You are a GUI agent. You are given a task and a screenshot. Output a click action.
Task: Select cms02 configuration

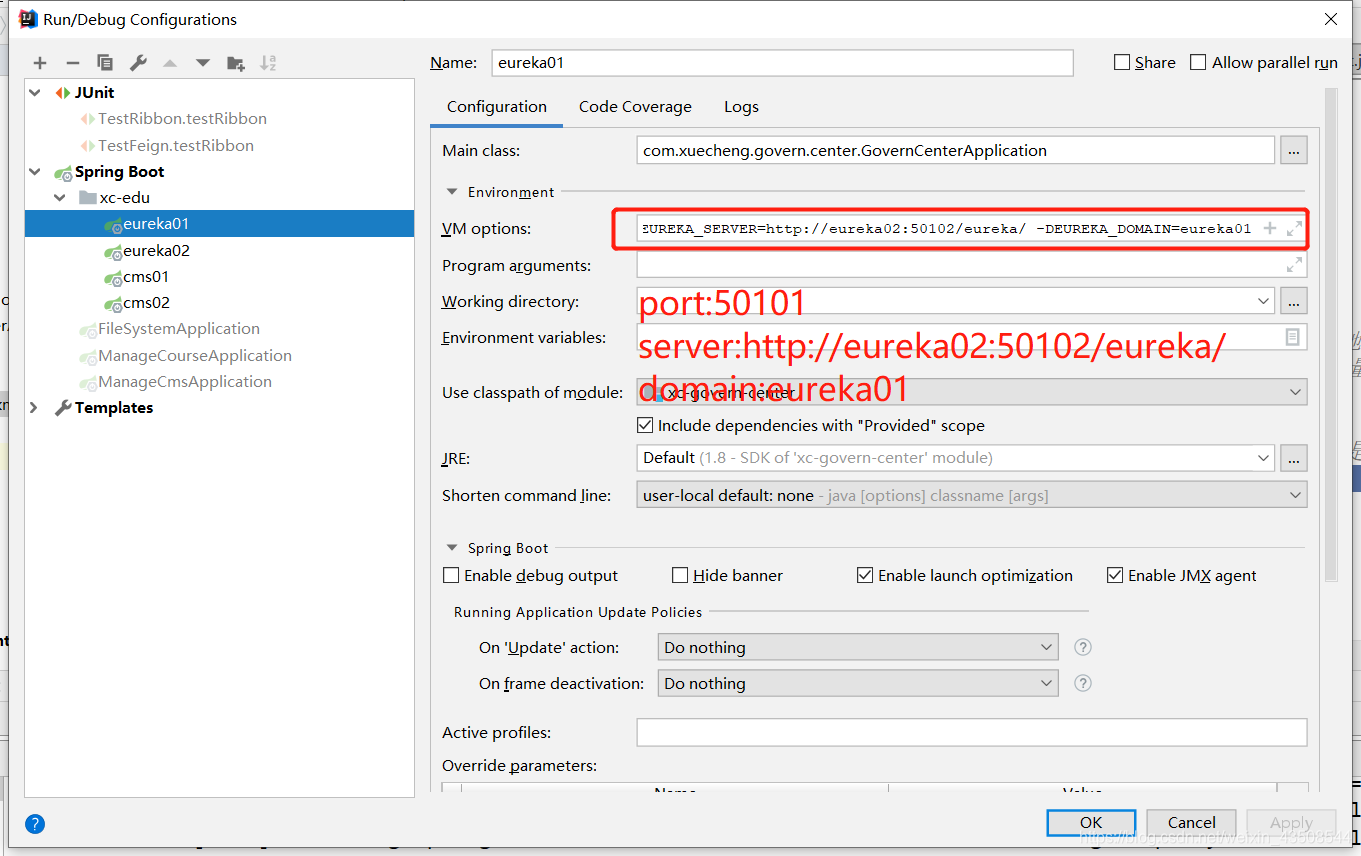146,302
